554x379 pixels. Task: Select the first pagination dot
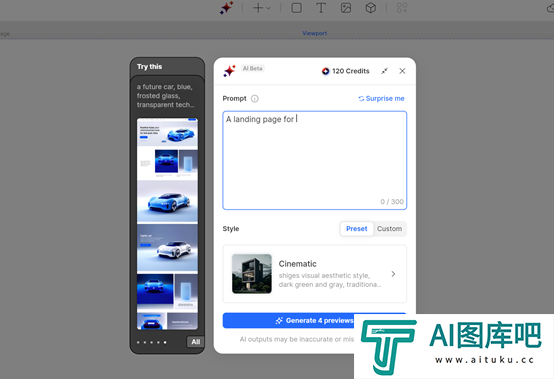tap(138, 342)
